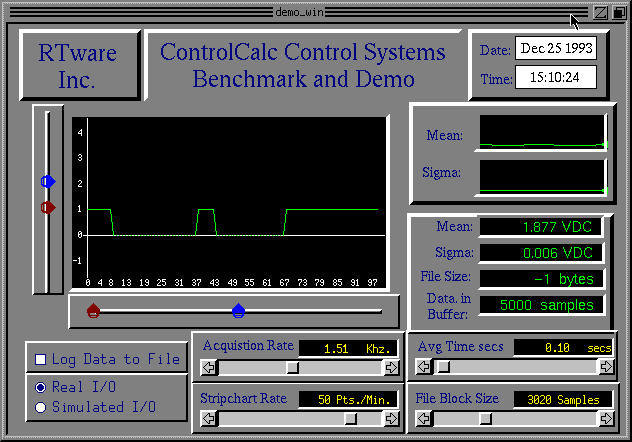Click left arrow of Stripchart Rate scrollbar

208,418
